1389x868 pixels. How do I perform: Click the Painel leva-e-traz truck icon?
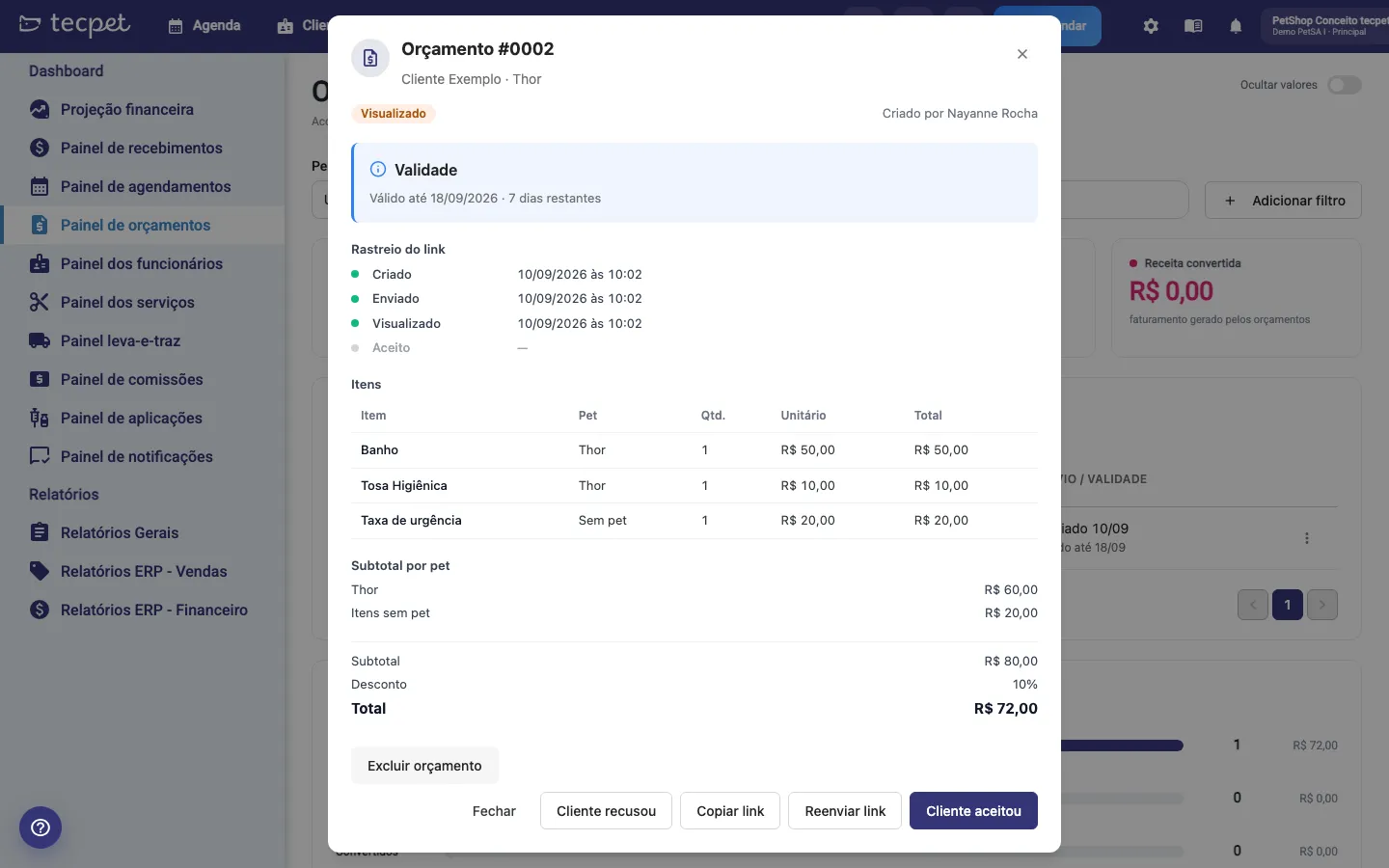pyautogui.click(x=40, y=340)
